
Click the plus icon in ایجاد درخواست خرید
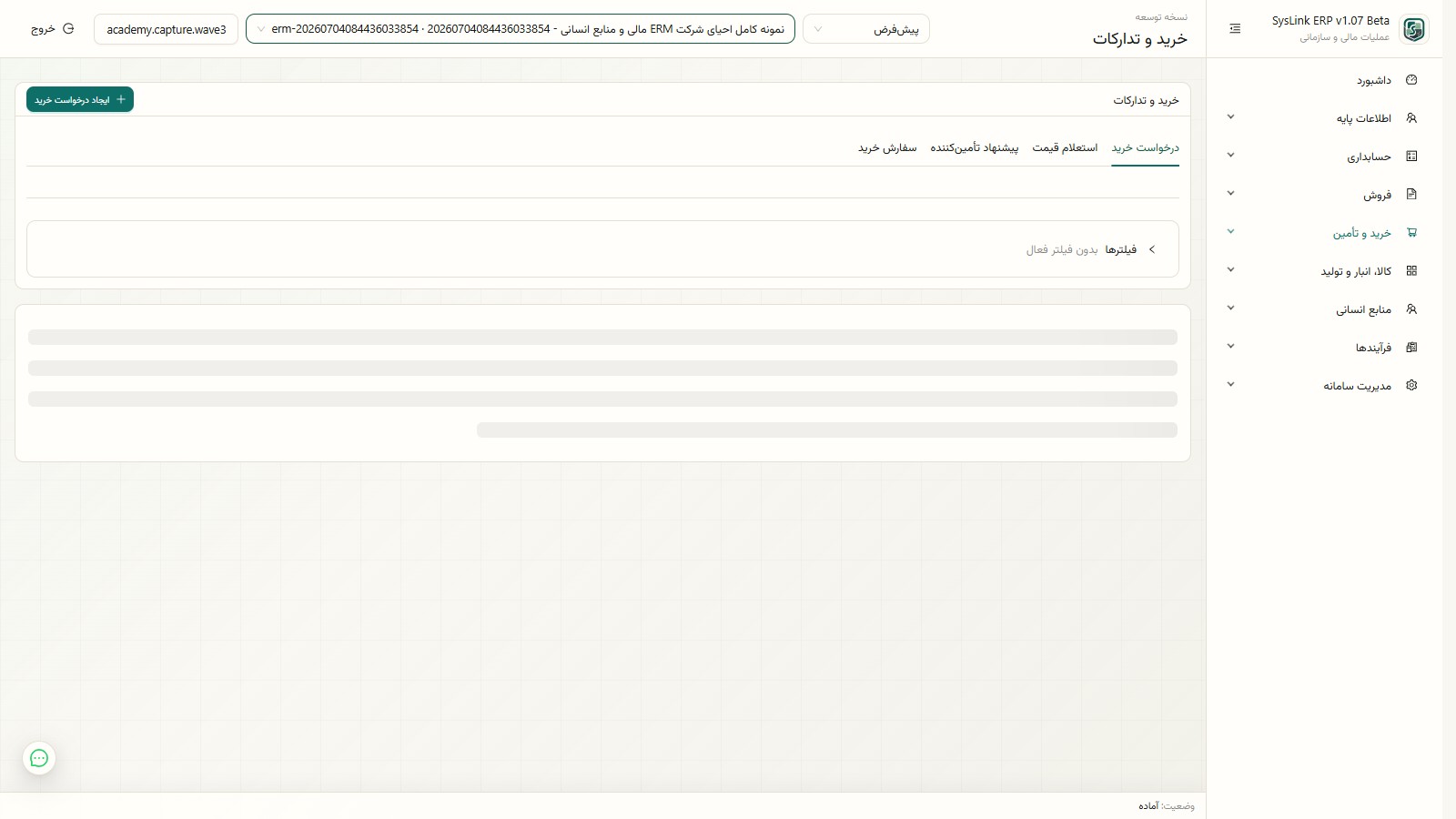click(121, 100)
